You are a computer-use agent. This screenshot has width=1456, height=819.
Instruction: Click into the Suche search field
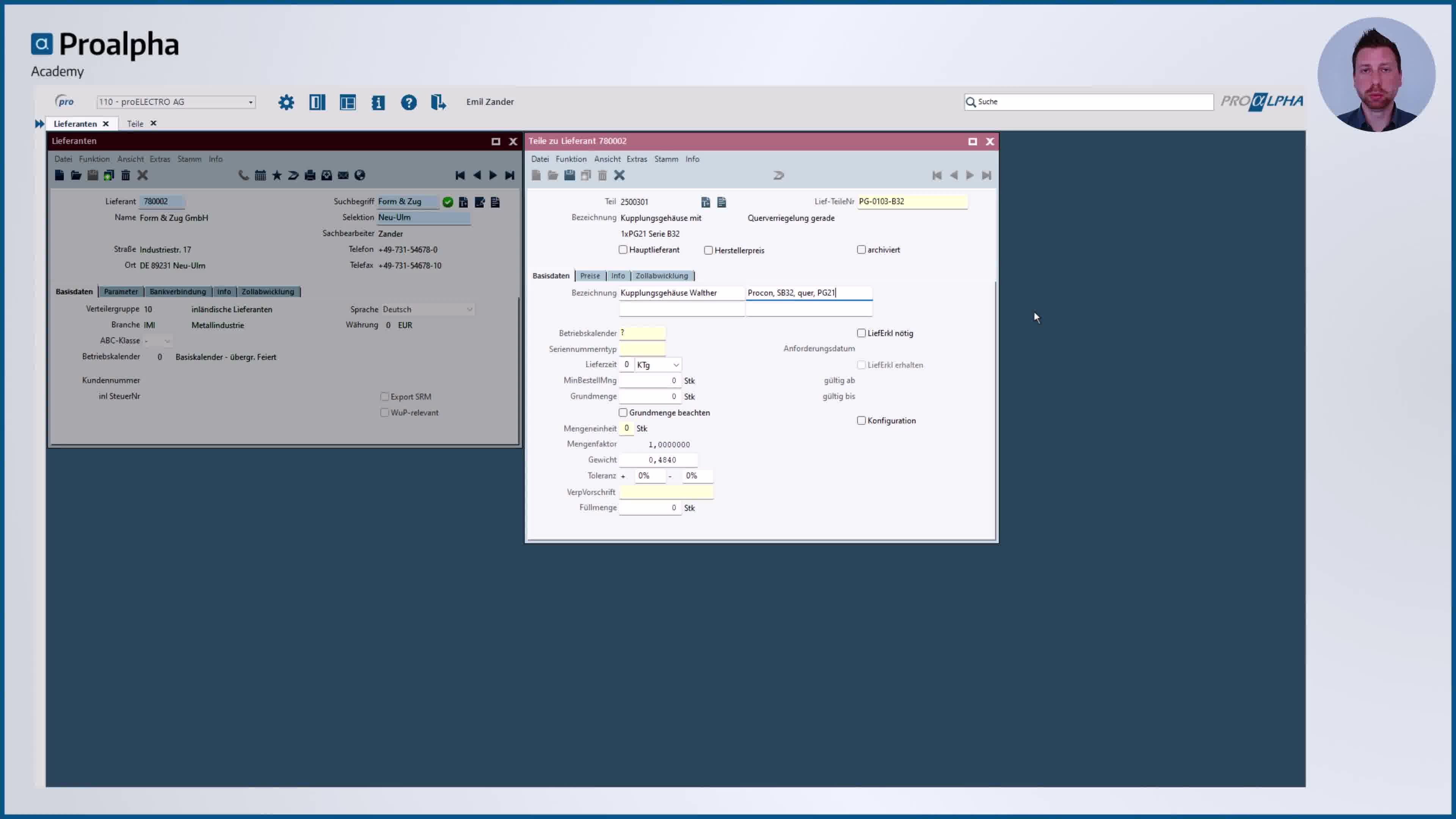(1089, 102)
